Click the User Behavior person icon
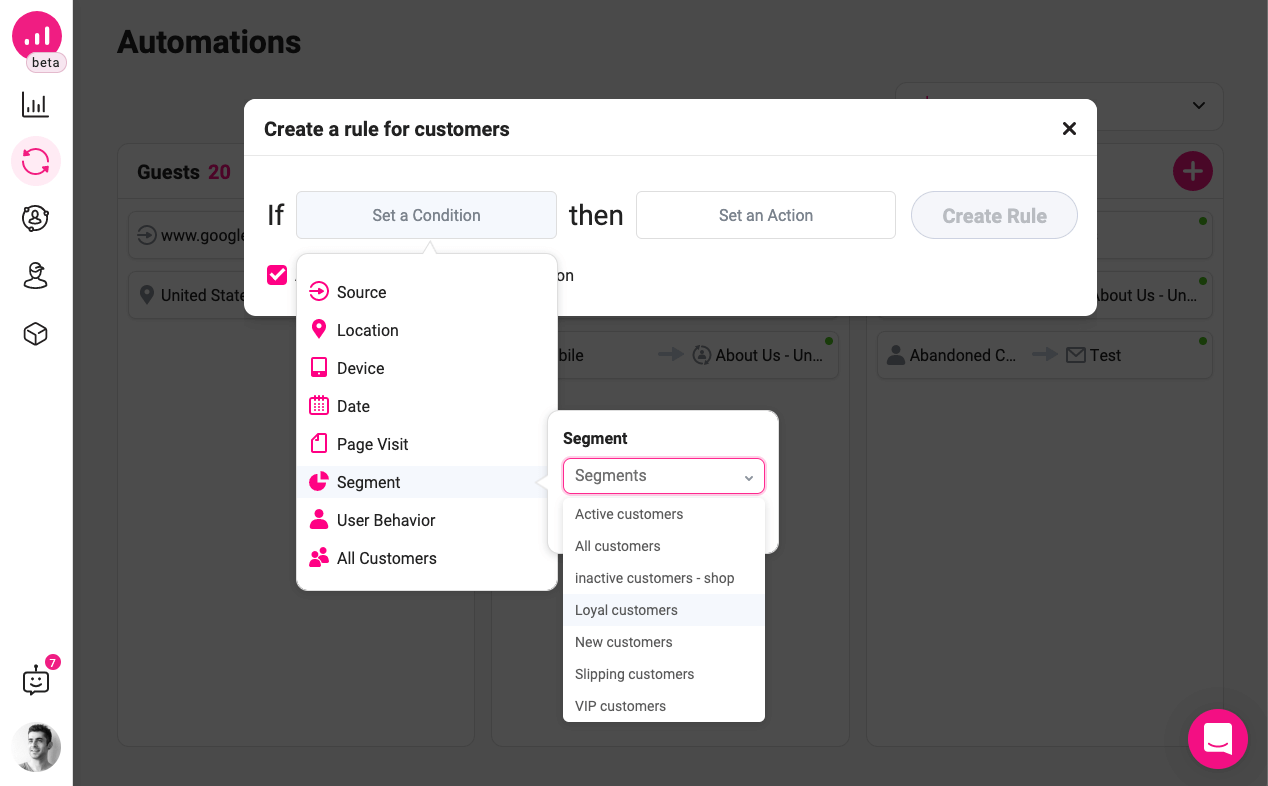Screen dimensions: 1268x786 [319, 519]
